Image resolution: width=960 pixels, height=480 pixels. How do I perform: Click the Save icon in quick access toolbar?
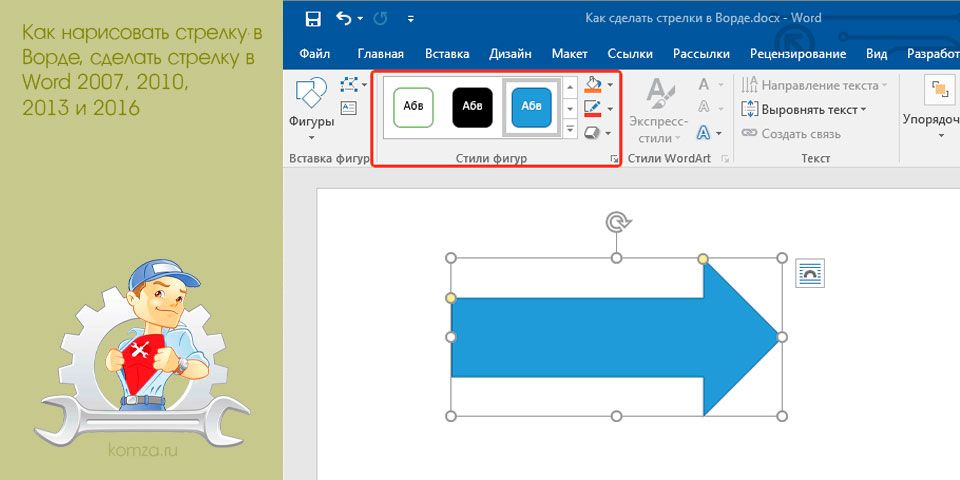pyautogui.click(x=313, y=19)
